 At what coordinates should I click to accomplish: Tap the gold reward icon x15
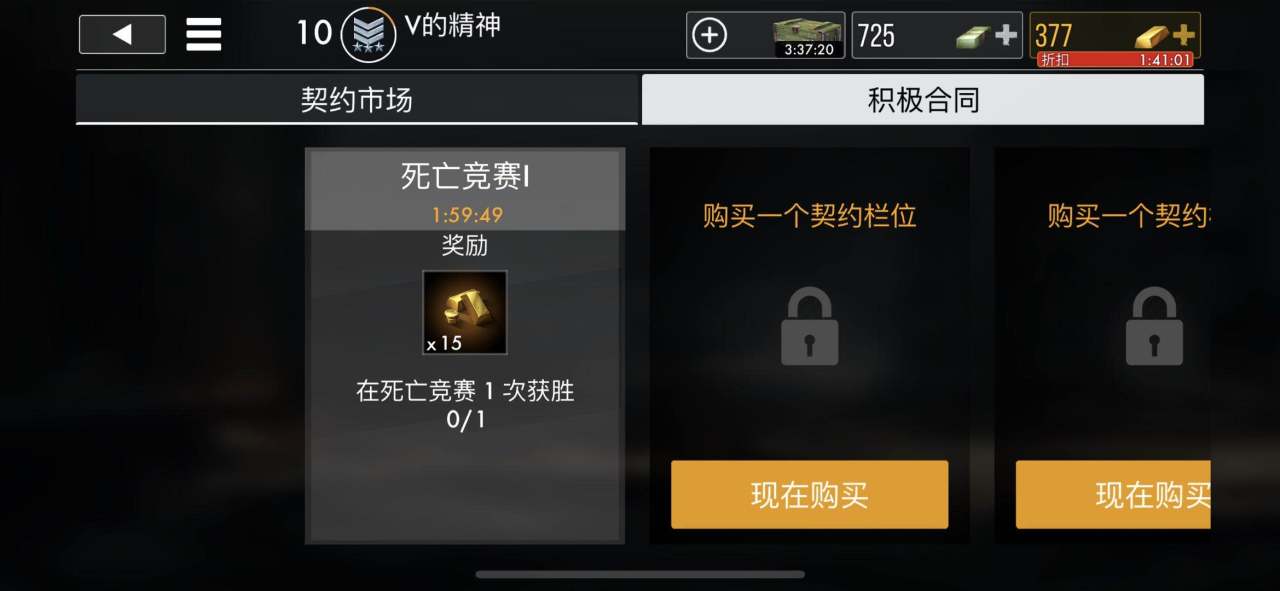point(465,312)
